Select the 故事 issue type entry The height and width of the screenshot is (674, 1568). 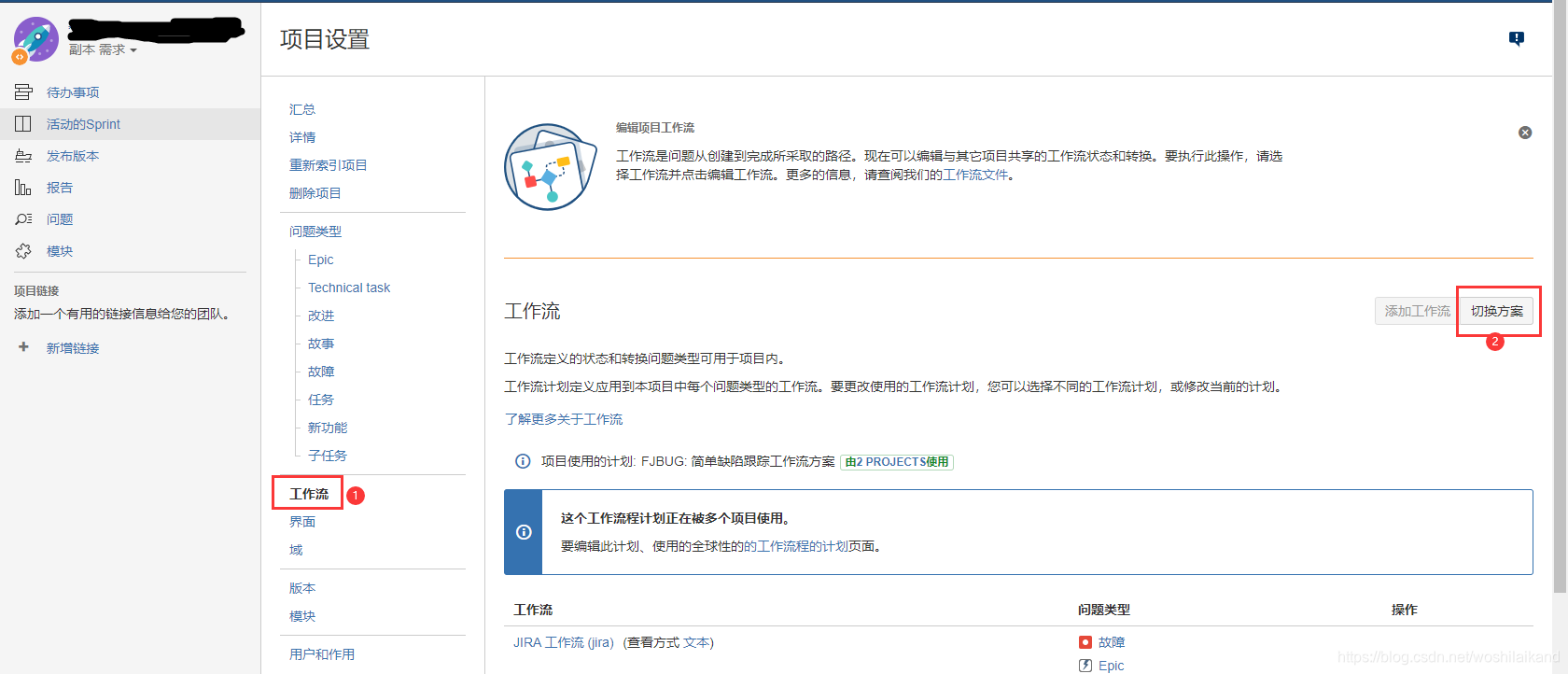click(321, 344)
